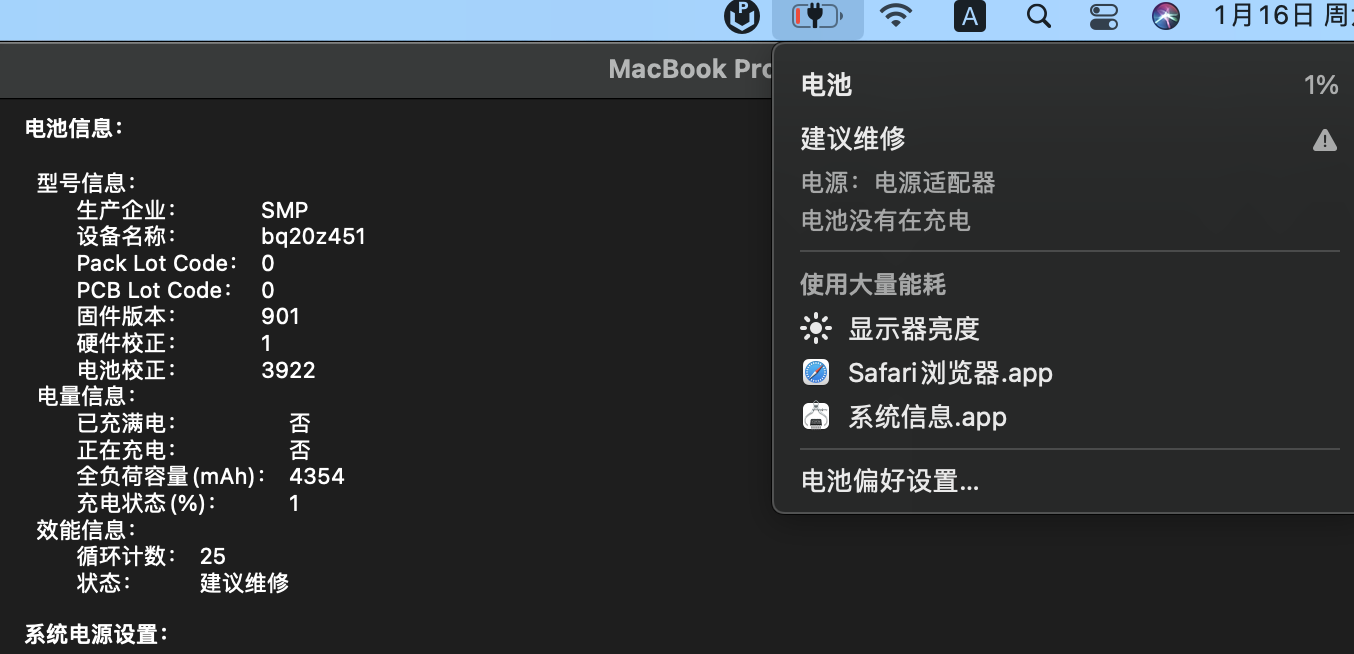Click the warning triangle beside 建议维修
Viewport: 1354px width, 654px height.
coord(1324,140)
